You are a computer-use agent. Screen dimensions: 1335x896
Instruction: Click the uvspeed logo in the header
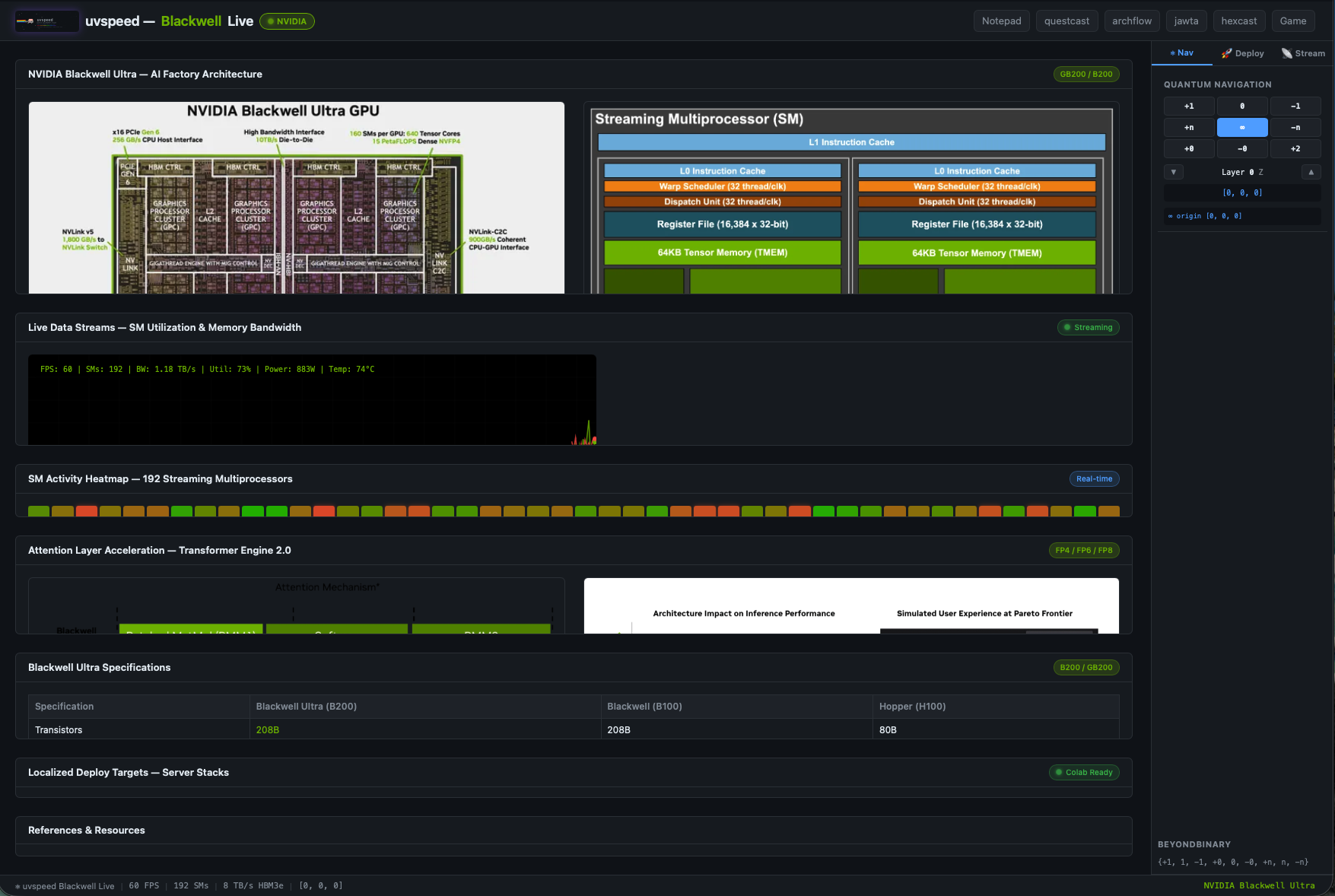coord(46,21)
